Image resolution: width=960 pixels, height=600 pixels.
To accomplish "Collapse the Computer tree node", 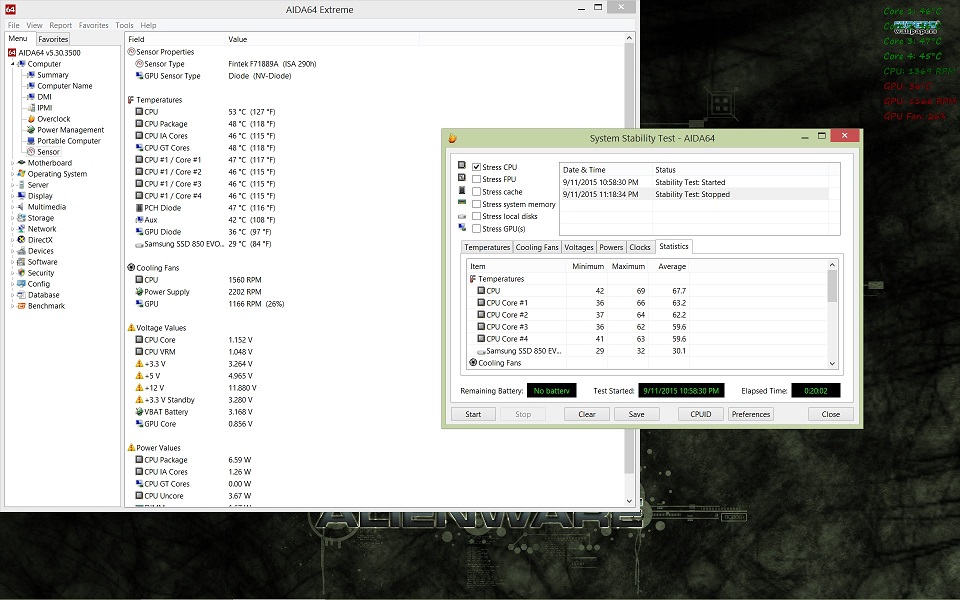I will 12,64.
